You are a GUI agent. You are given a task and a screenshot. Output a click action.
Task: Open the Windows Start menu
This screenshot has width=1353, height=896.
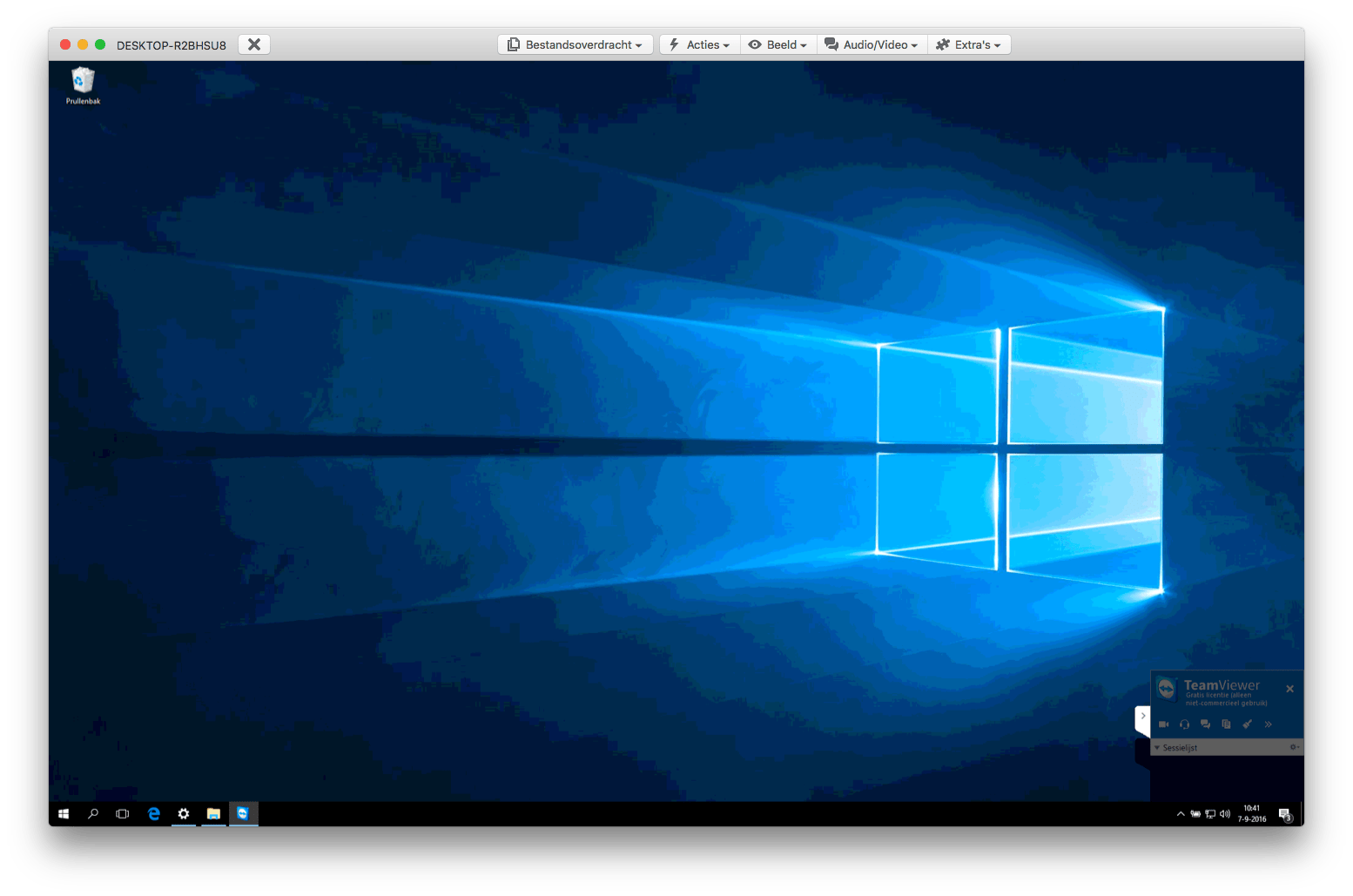pyautogui.click(x=64, y=814)
